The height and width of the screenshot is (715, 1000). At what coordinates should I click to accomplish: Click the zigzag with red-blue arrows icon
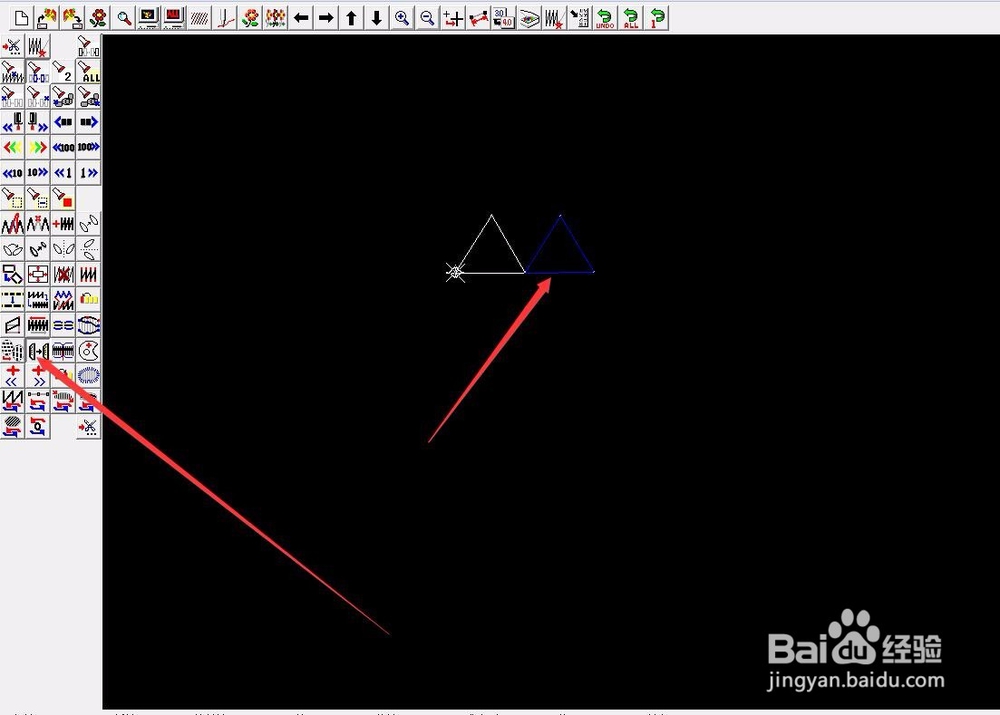click(12, 402)
